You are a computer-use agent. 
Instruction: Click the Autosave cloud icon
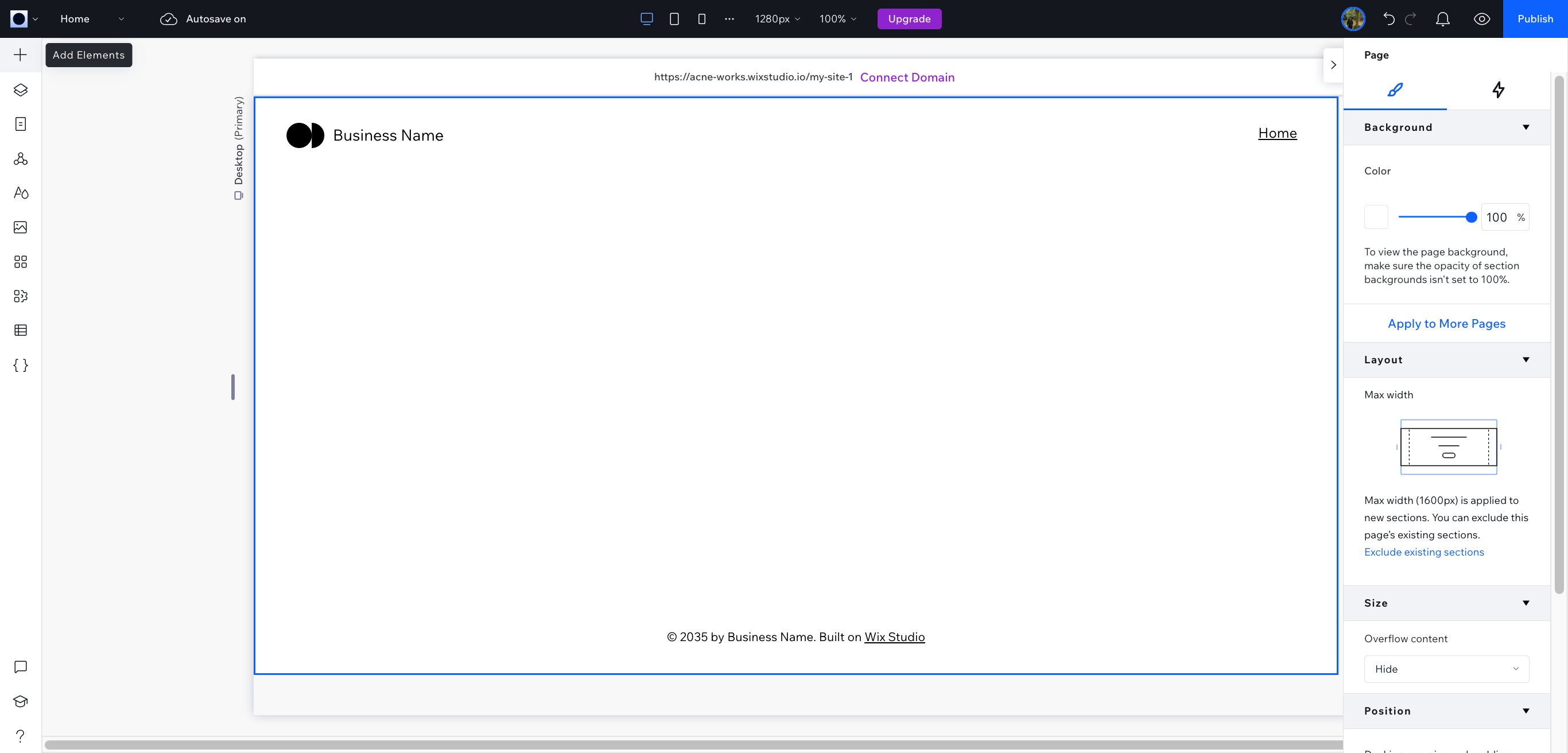(x=169, y=19)
